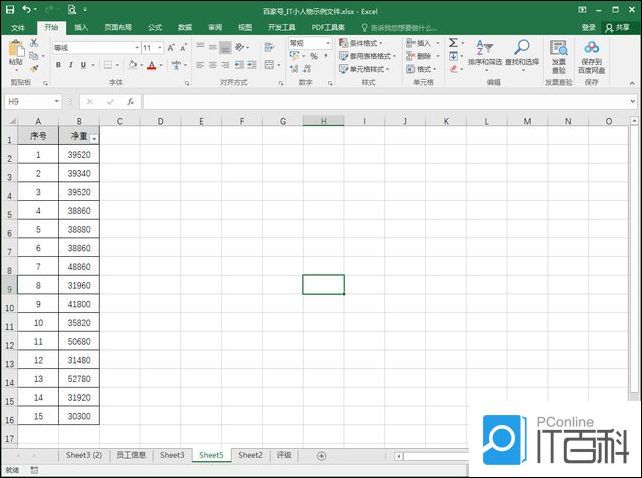Viewport: 642px width, 478px height.
Task: Toggle Align Right for text
Action: tap(225, 65)
